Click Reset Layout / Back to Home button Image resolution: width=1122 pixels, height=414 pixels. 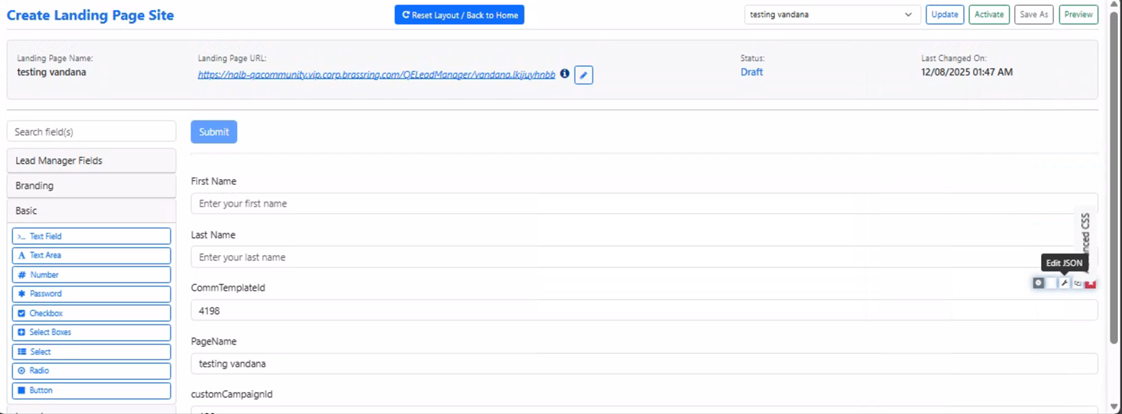459,15
